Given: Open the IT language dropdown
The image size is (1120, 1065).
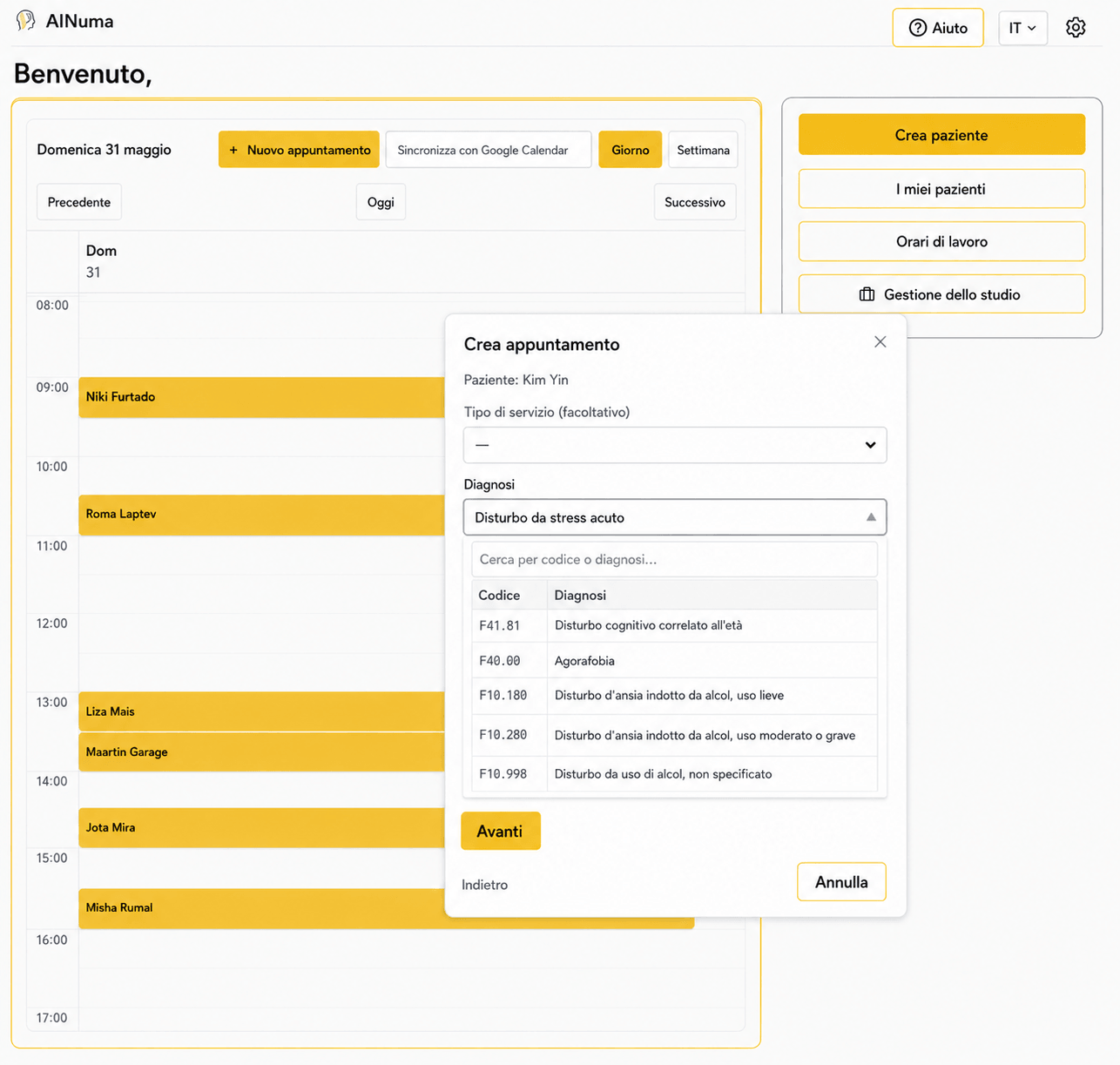Looking at the screenshot, I should tap(1022, 28).
